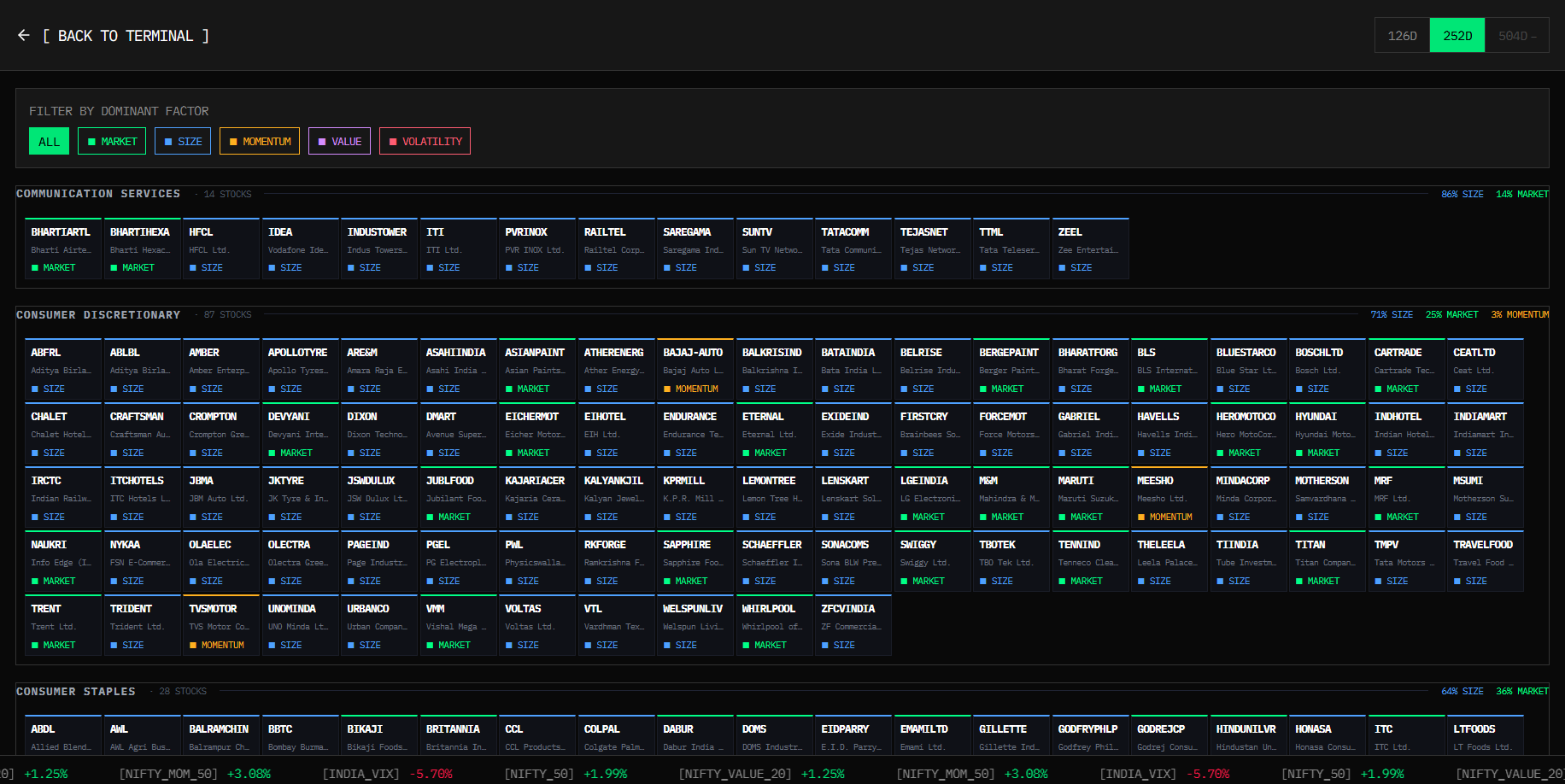Click the SWIGGY stock card
The height and width of the screenshot is (784, 1565).
click(932, 562)
